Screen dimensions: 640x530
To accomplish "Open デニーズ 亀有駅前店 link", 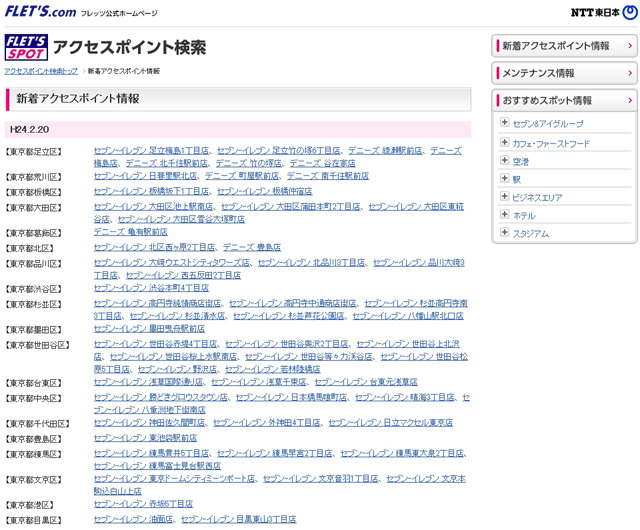I will point(131,232).
